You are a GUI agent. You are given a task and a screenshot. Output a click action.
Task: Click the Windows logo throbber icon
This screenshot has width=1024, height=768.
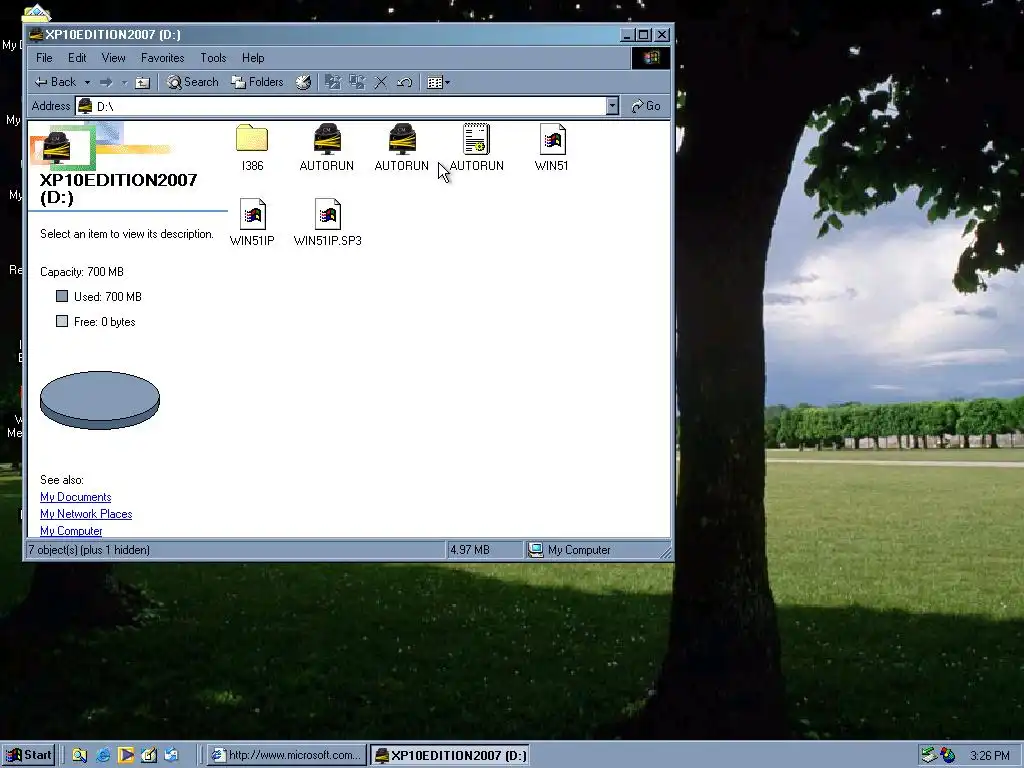pyautogui.click(x=650, y=58)
